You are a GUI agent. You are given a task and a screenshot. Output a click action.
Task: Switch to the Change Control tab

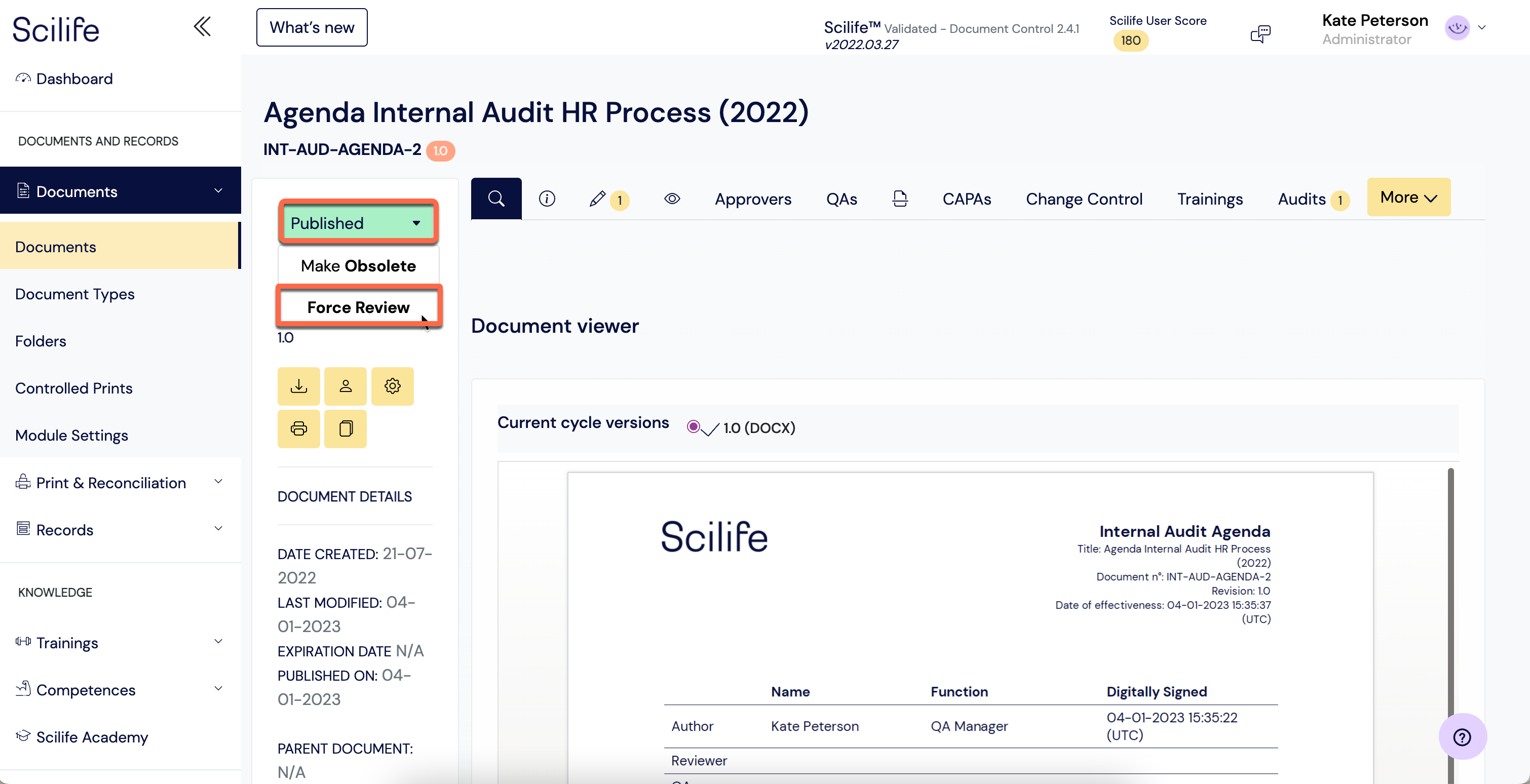tap(1084, 199)
